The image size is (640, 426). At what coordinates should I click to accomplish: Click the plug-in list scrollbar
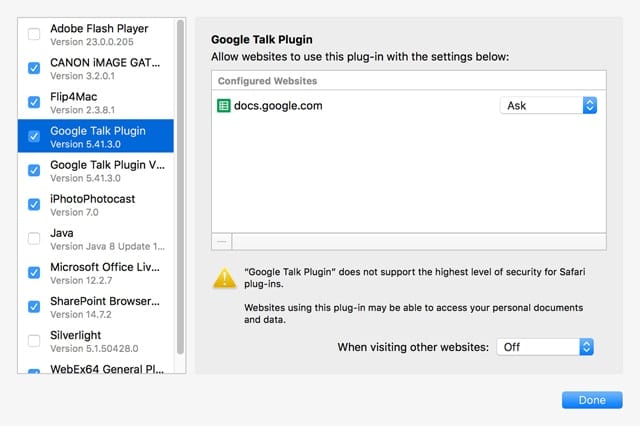(180, 190)
